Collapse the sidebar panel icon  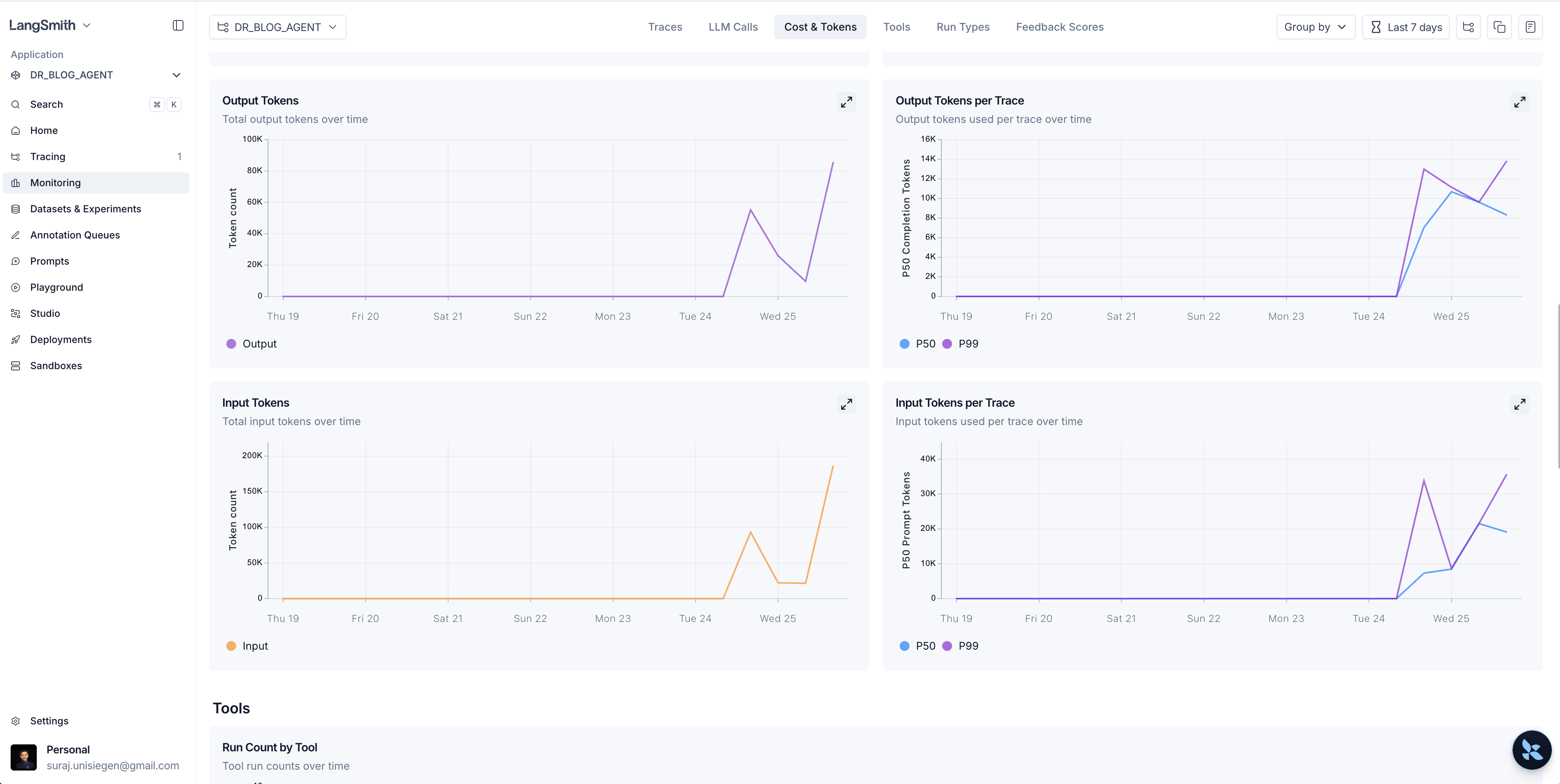pos(177,25)
